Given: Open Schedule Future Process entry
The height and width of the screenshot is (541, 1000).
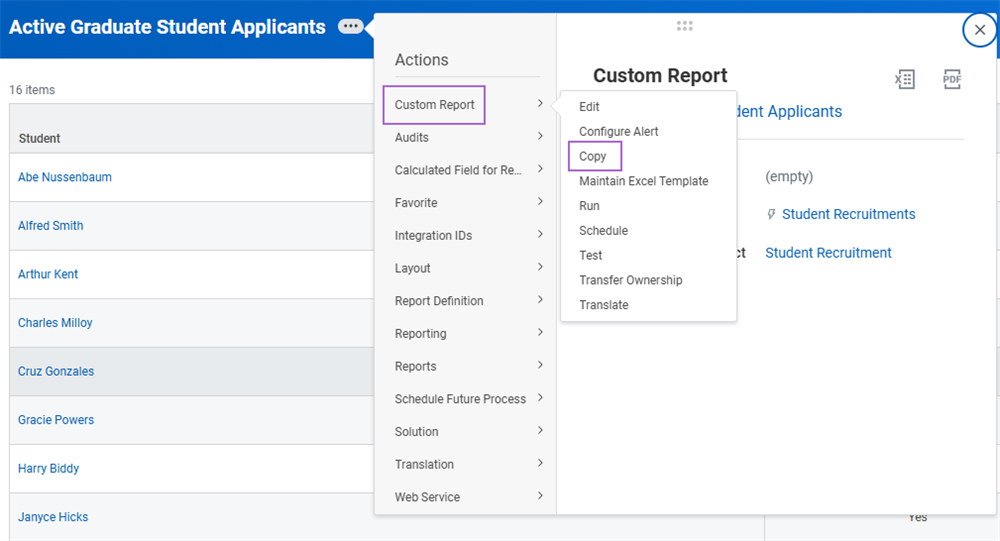Looking at the screenshot, I should pos(460,399).
